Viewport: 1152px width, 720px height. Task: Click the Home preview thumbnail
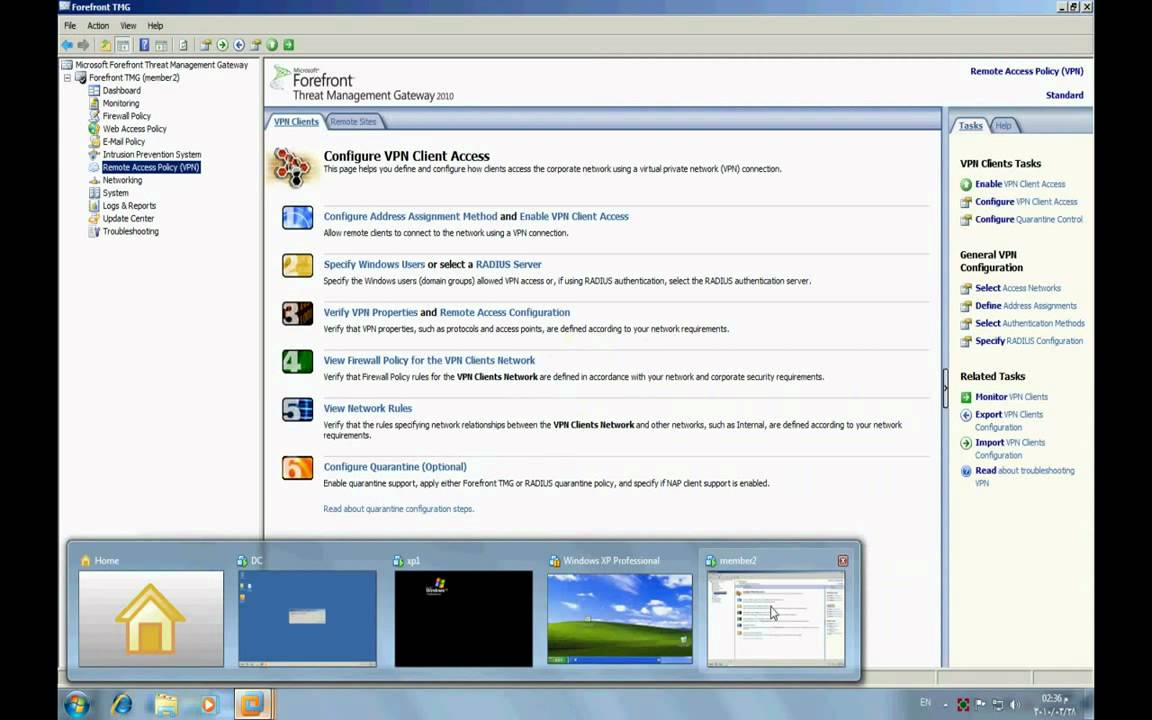[151, 619]
